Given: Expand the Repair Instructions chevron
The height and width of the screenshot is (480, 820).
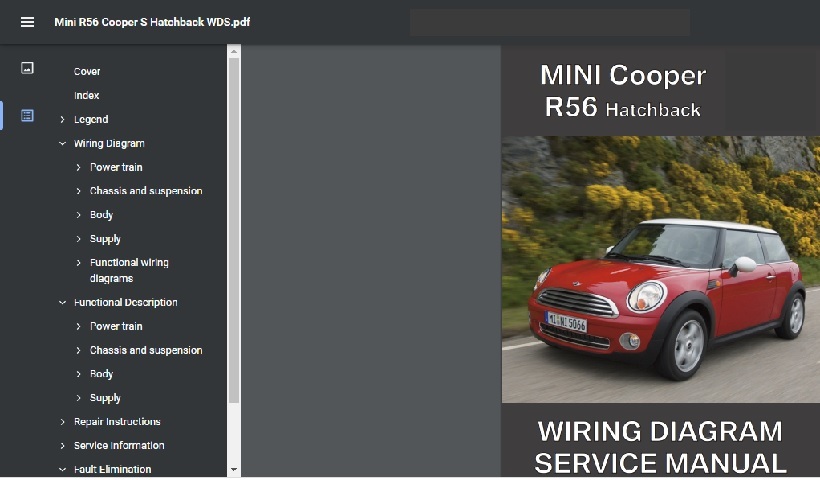Looking at the screenshot, I should point(62,422).
